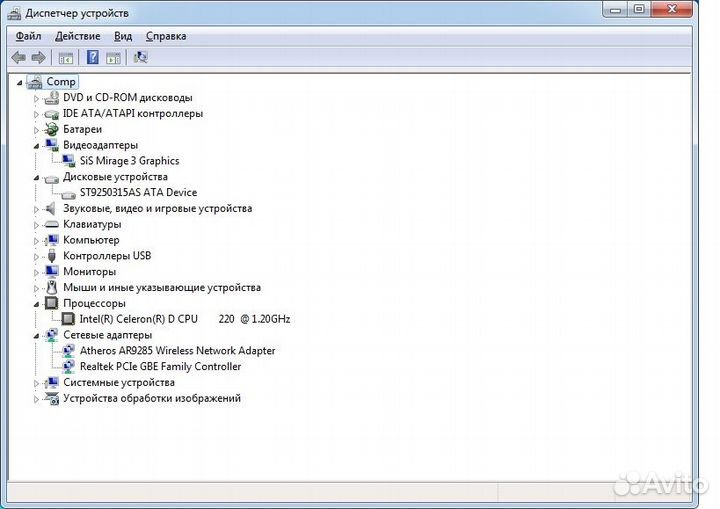Click the Системные устройства icon

point(51,383)
